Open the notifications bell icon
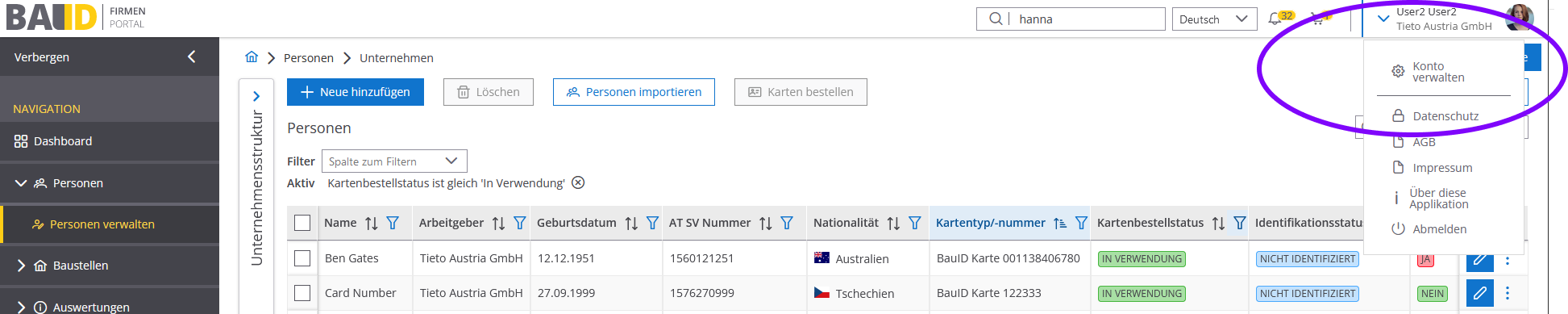 coord(1275,19)
